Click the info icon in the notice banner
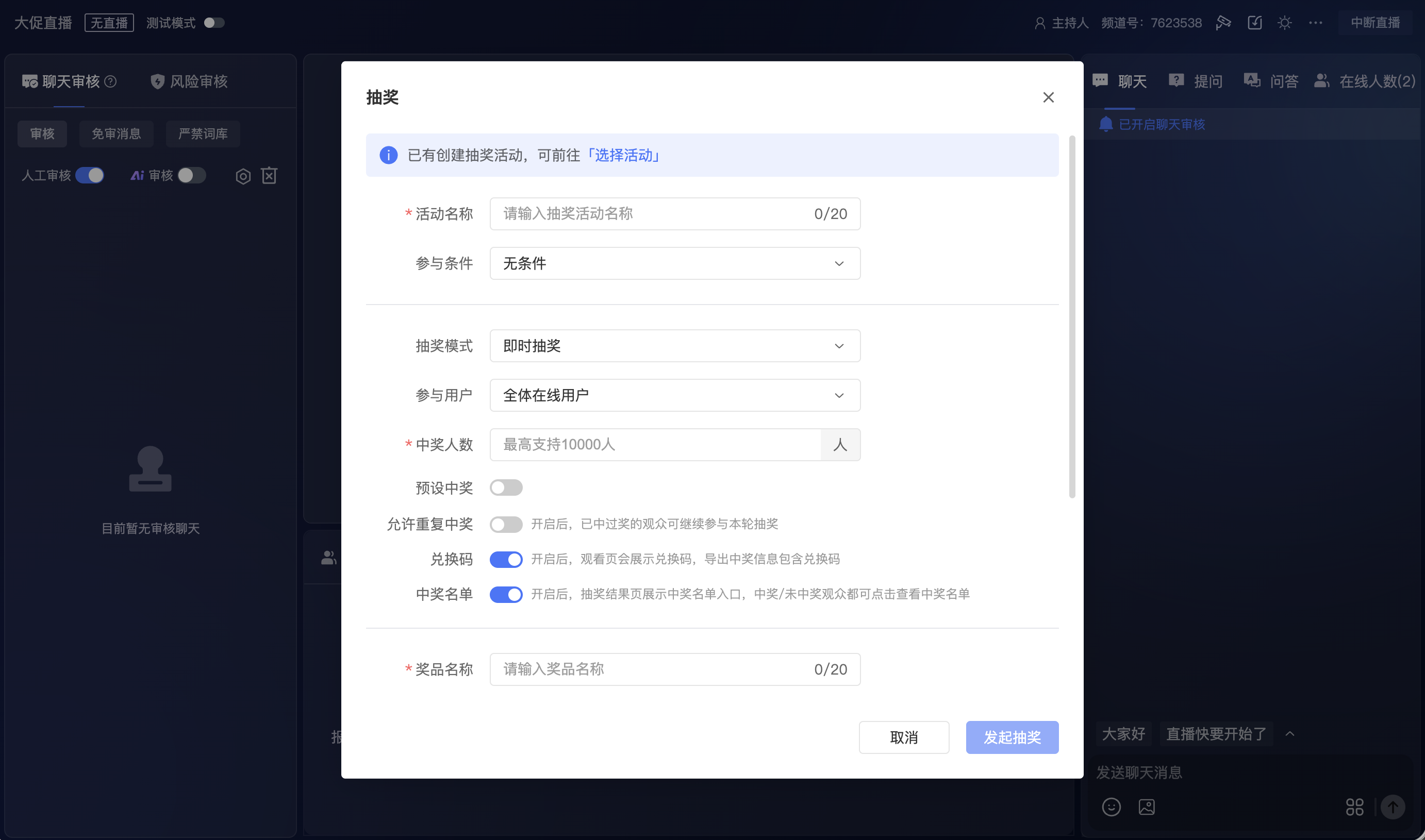The image size is (1425, 840). tap(388, 155)
